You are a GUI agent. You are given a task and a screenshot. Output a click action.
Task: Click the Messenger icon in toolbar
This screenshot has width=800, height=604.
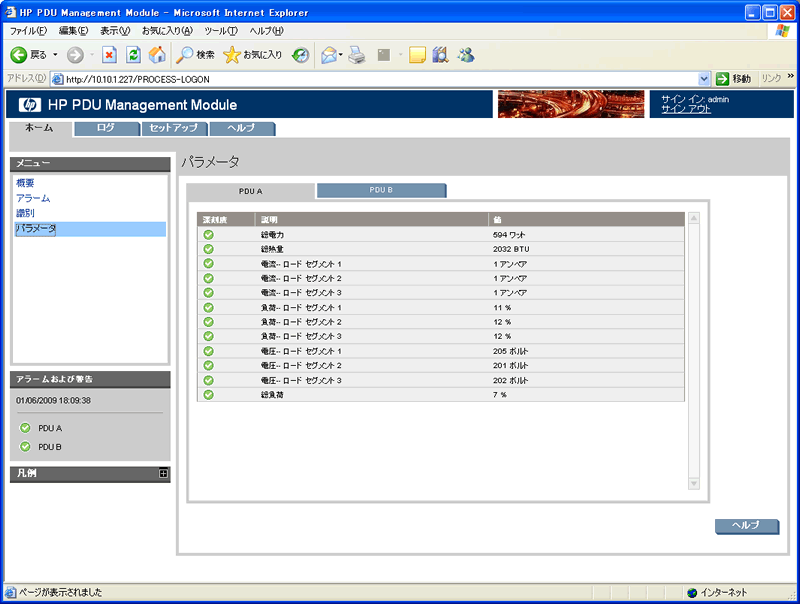click(x=465, y=54)
